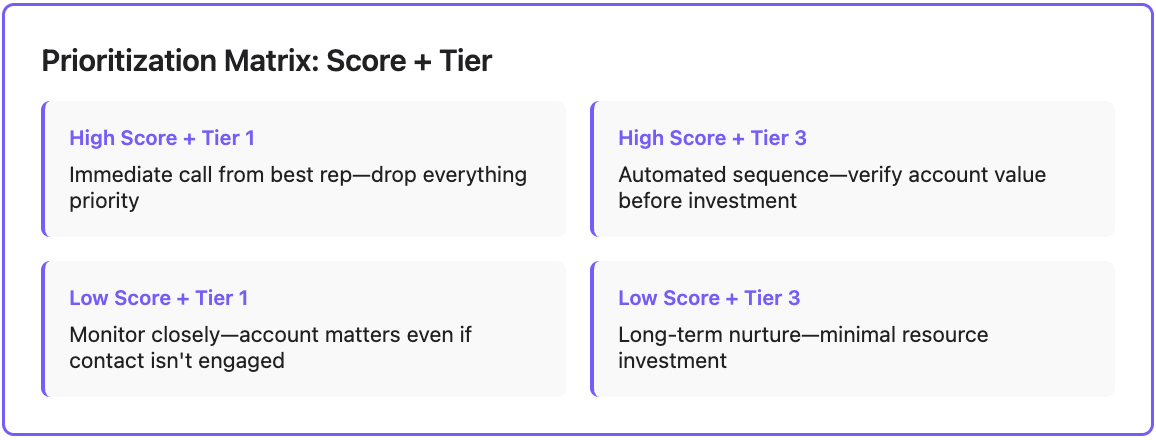Screen dimensions: 1156x440
Task: Click purple accent bar of Low Score Tier 3 card
Action: pos(592,329)
